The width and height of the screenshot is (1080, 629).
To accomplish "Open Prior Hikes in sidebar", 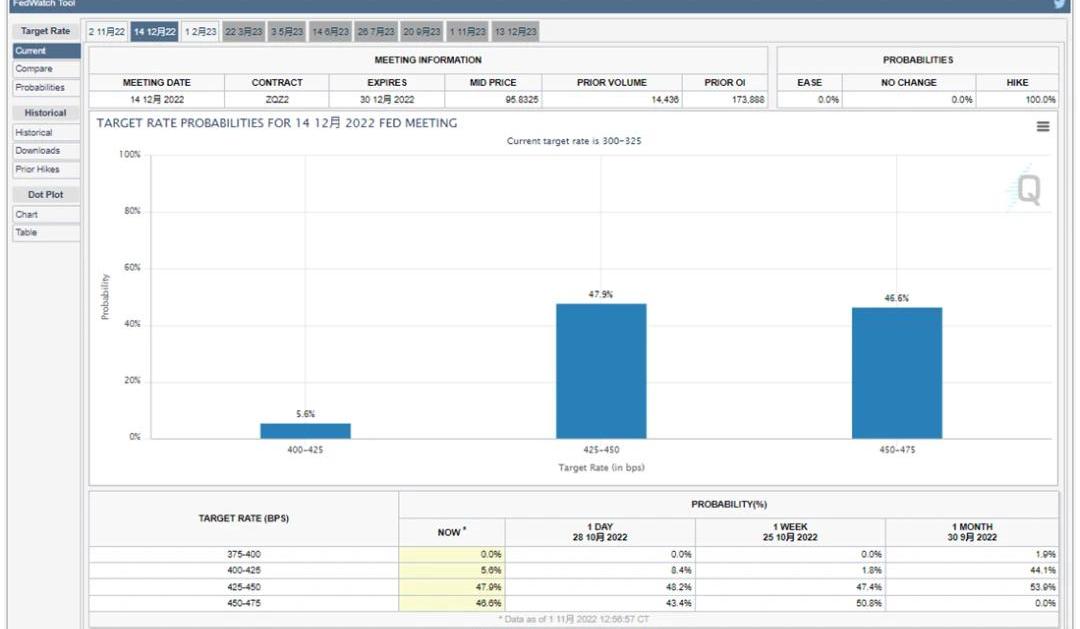I will click(x=37, y=169).
